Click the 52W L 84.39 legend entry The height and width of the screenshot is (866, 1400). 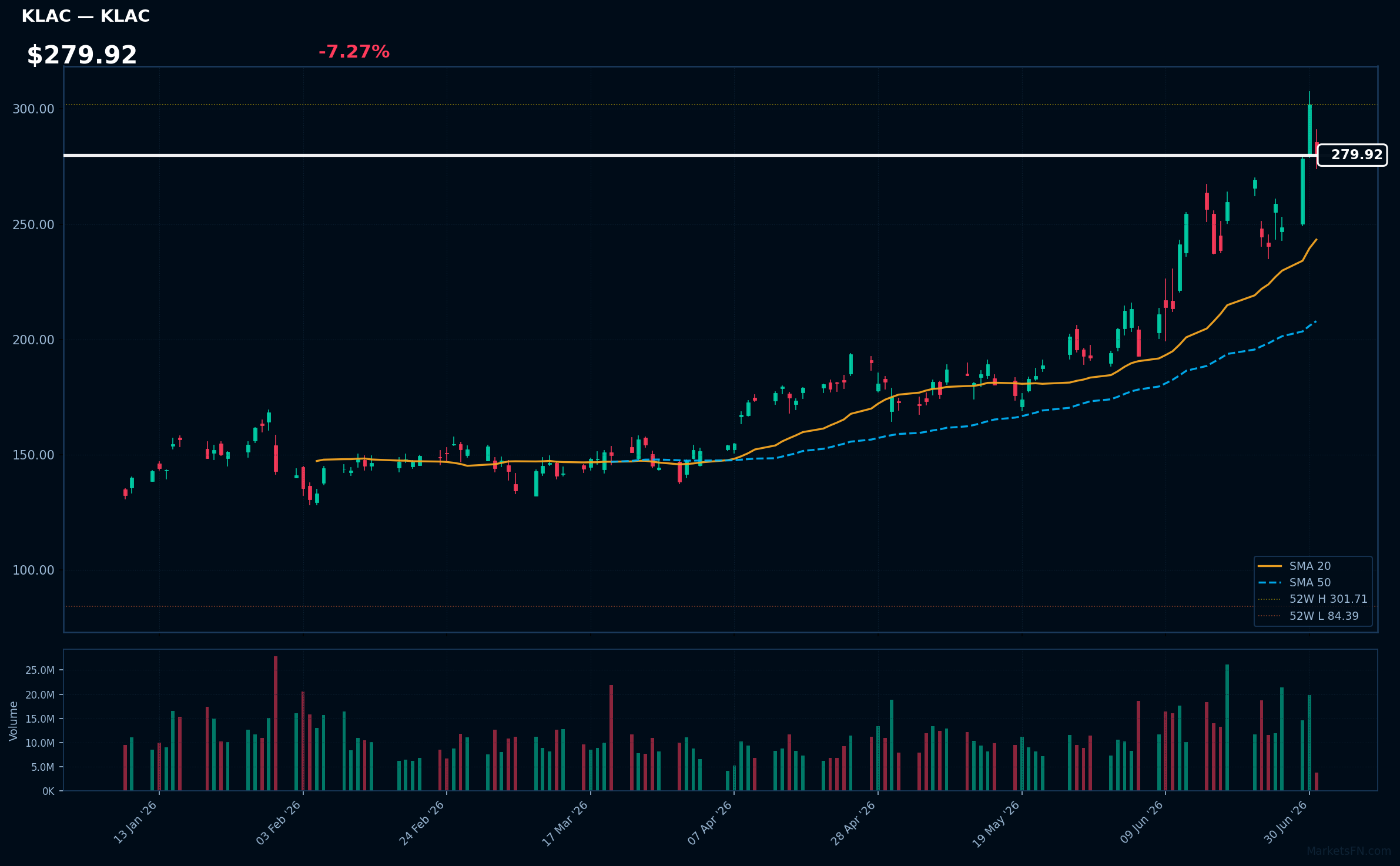point(1308,616)
